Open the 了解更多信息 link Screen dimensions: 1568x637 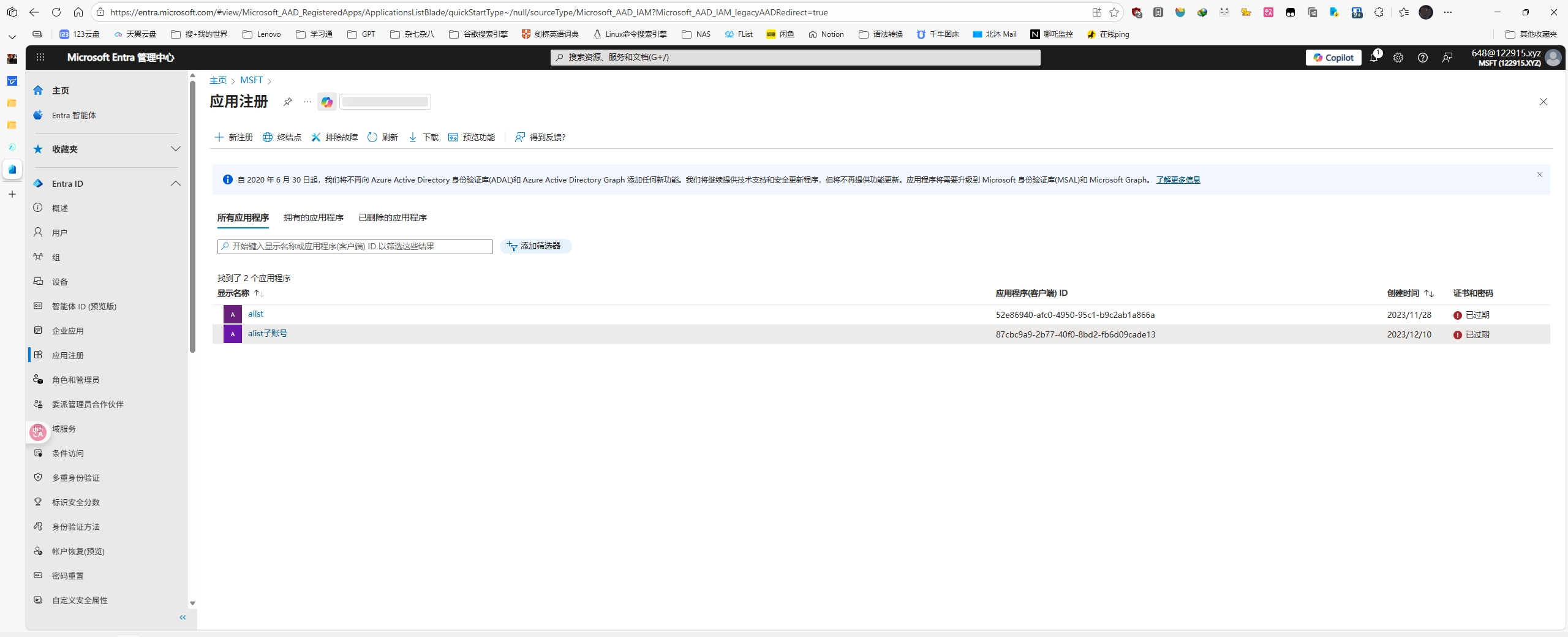1178,180
